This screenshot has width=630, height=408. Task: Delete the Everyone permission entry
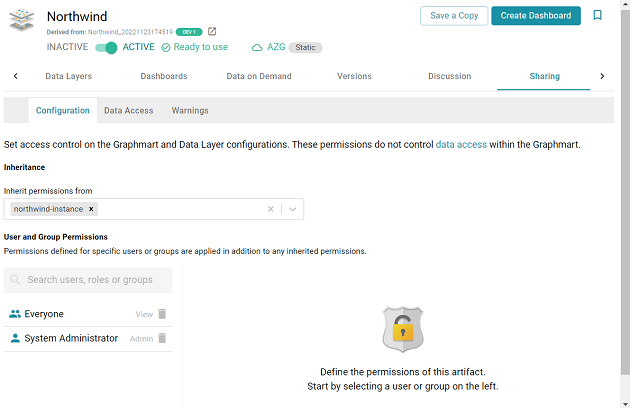tap(163, 314)
